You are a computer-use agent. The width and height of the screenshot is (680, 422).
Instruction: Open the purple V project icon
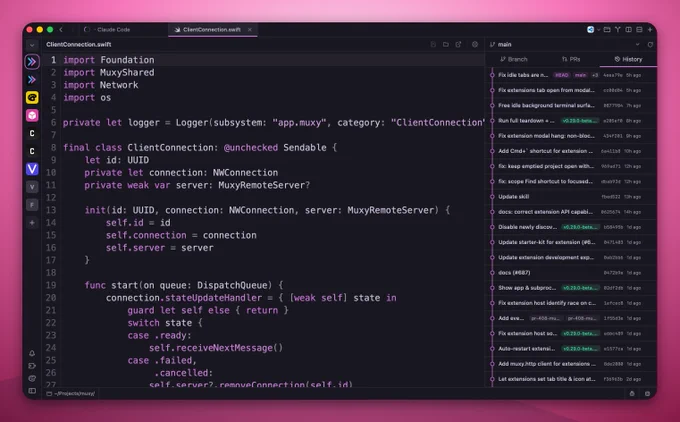click(32, 169)
